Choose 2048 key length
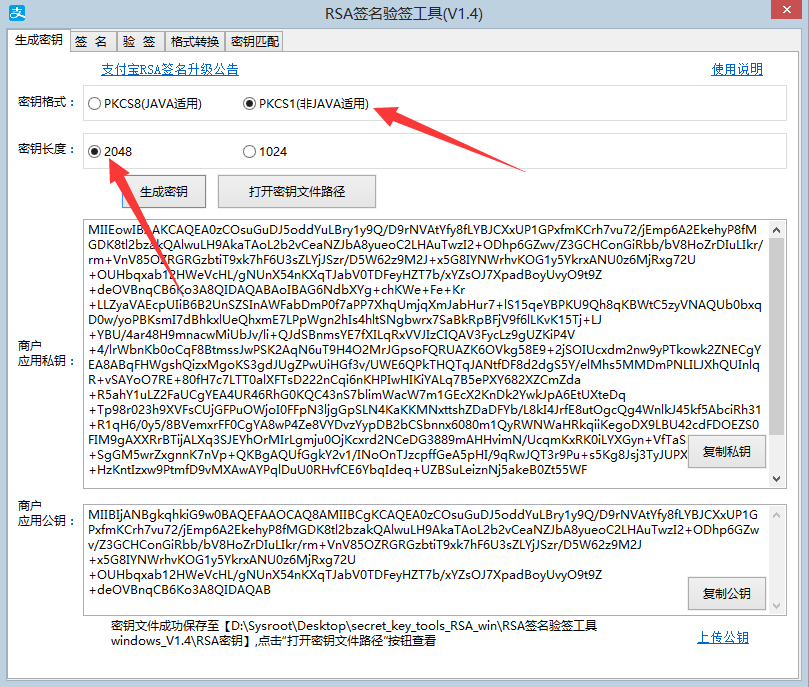809x687 pixels. click(x=110, y=152)
